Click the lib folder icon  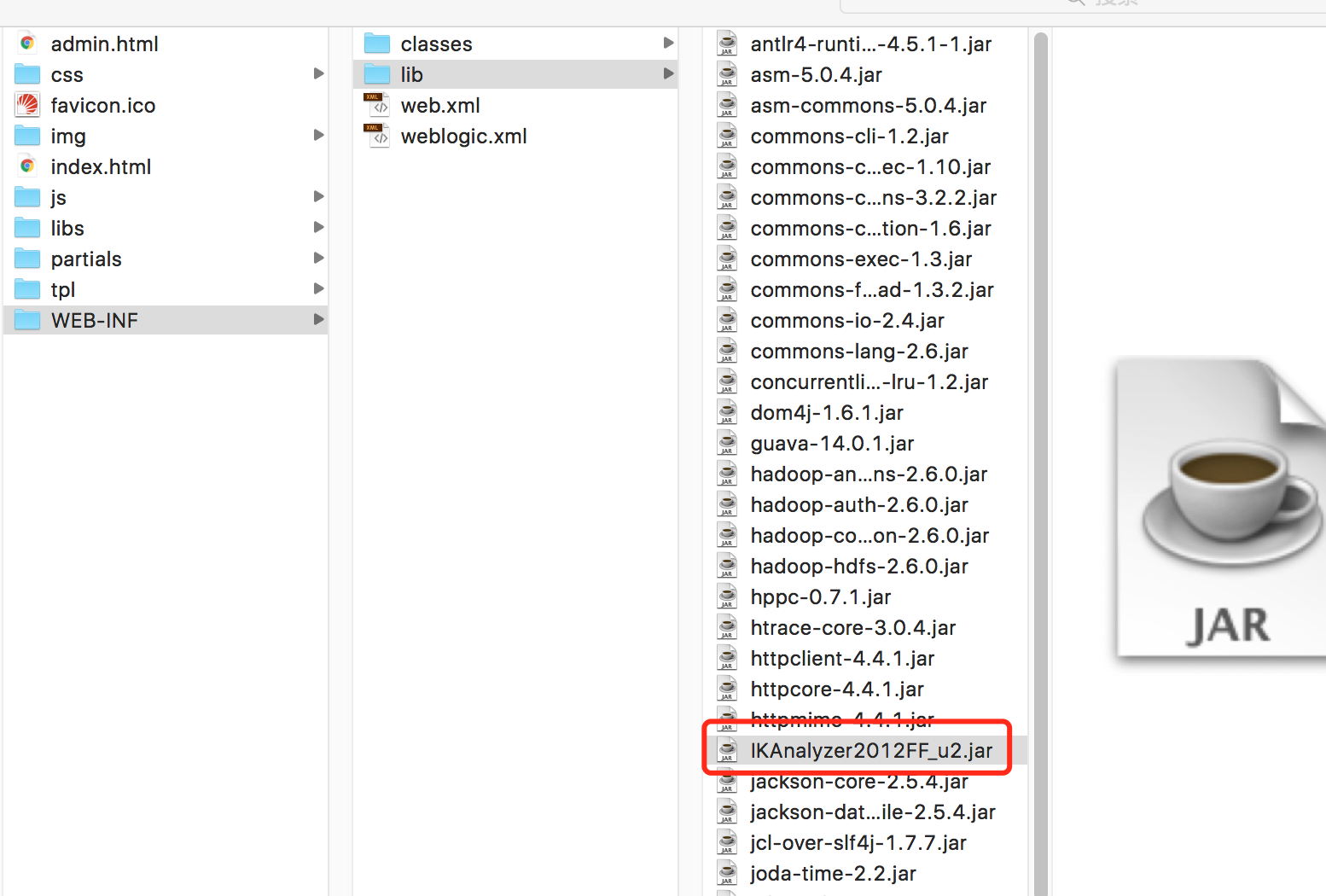pyautogui.click(x=377, y=74)
